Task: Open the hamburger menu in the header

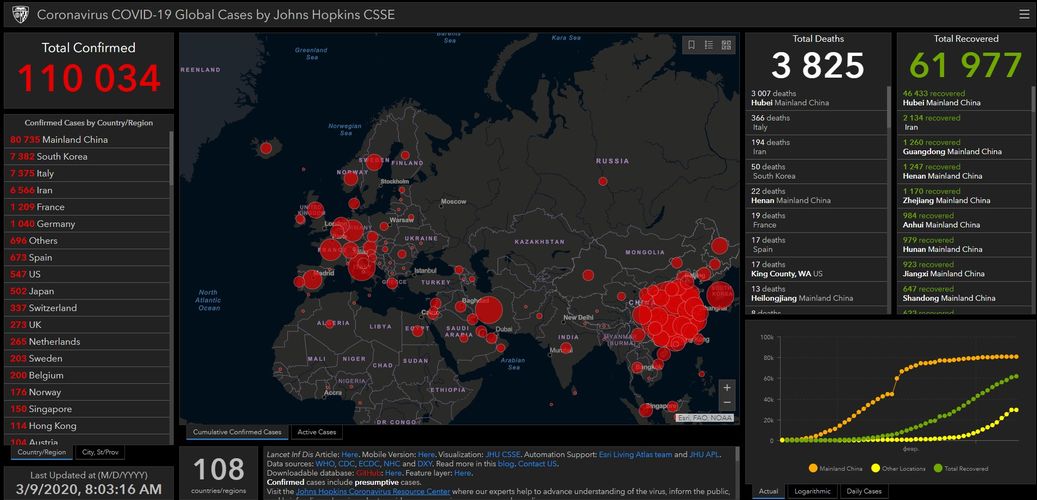Action: (x=1023, y=14)
